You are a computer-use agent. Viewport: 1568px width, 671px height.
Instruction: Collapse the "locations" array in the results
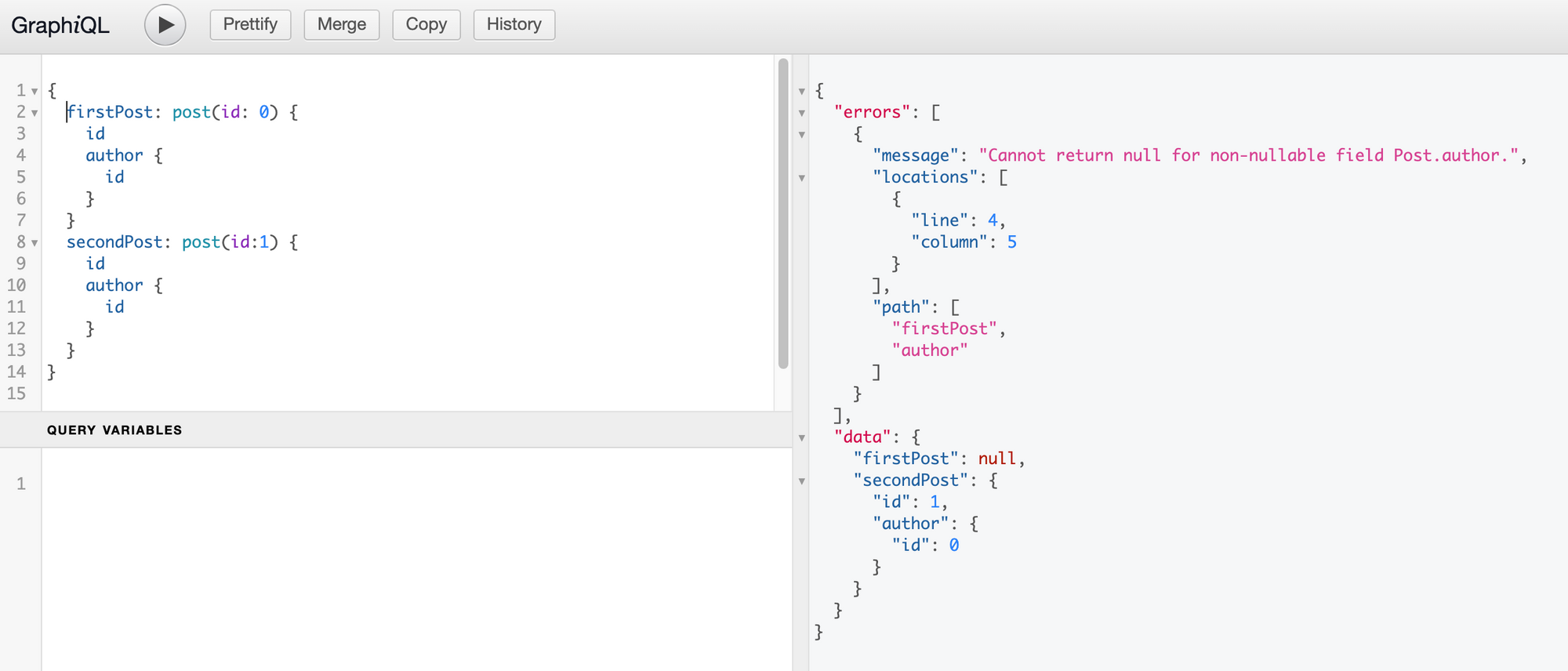[801, 178]
